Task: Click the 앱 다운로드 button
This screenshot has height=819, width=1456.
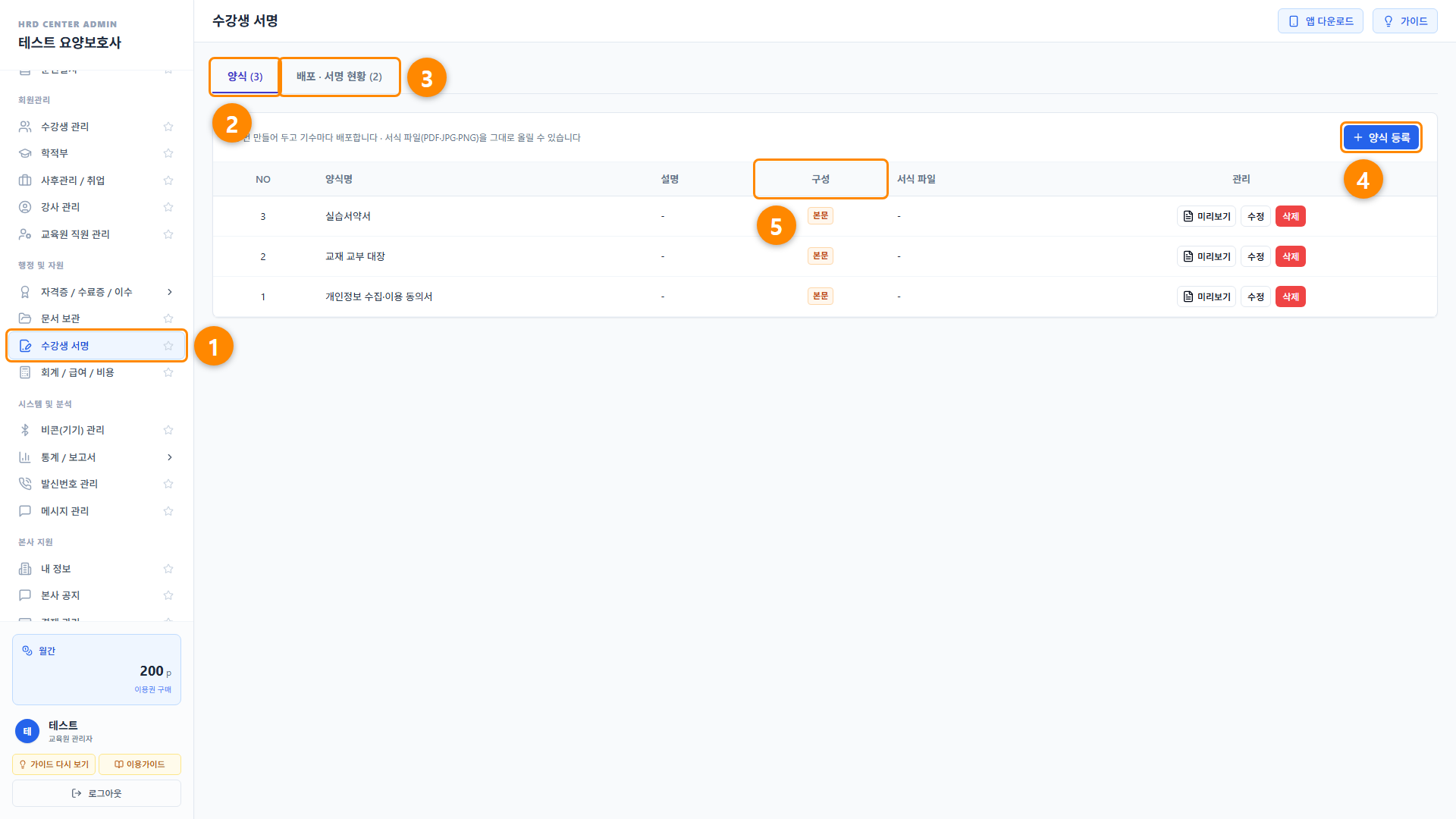Action: (1320, 21)
